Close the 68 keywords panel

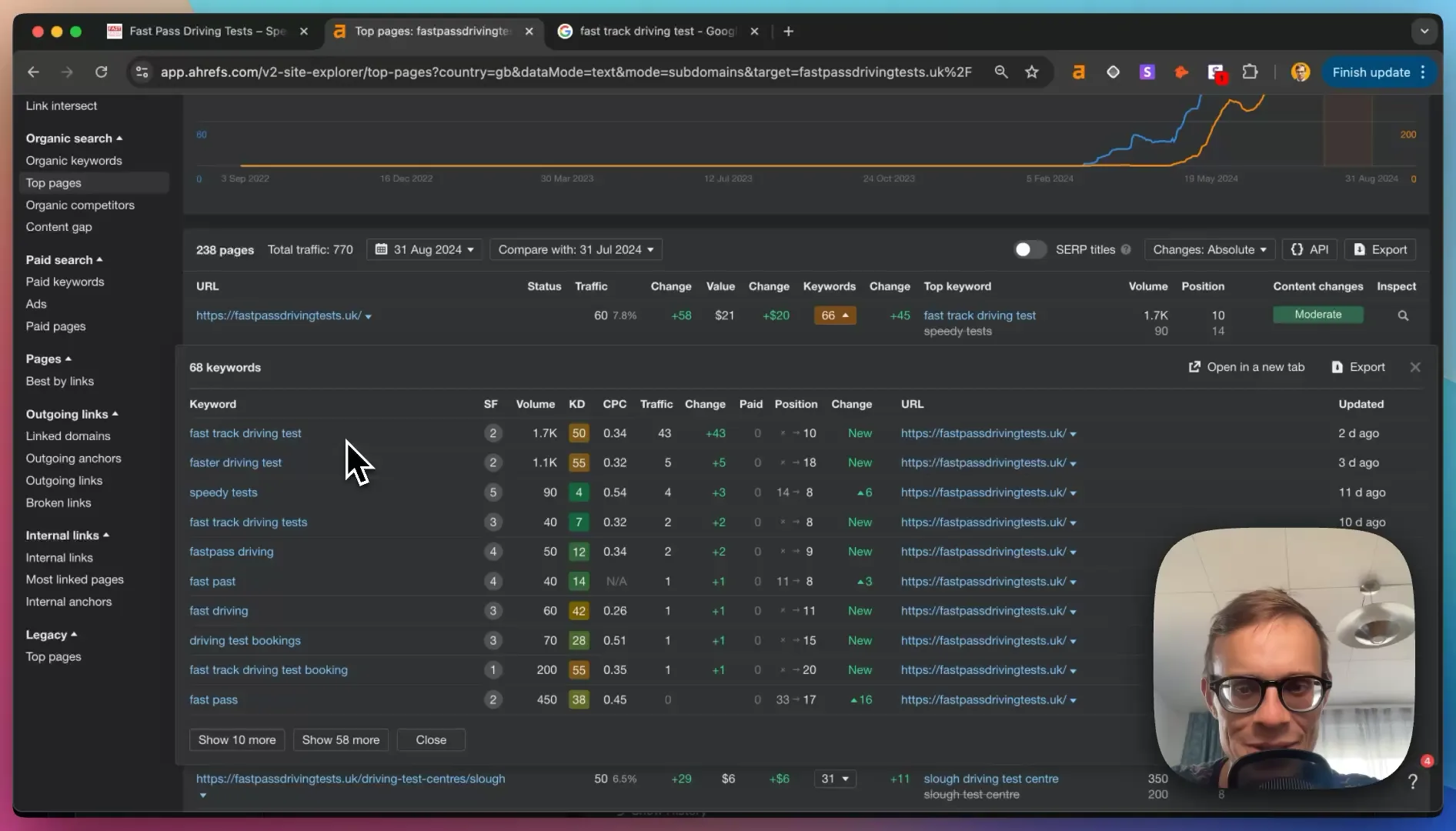tap(1415, 367)
